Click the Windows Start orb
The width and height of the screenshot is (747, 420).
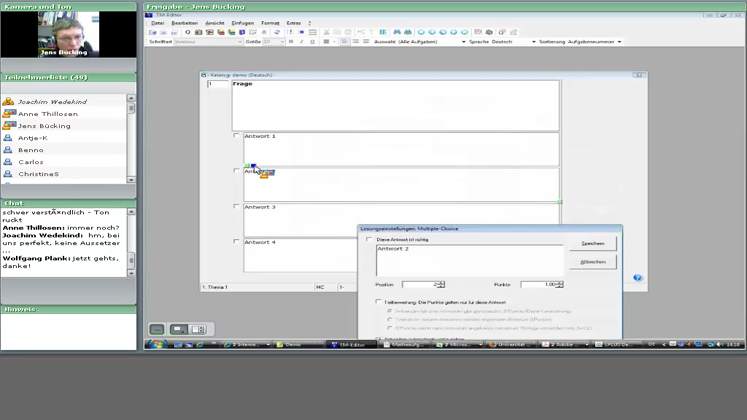click(x=156, y=344)
